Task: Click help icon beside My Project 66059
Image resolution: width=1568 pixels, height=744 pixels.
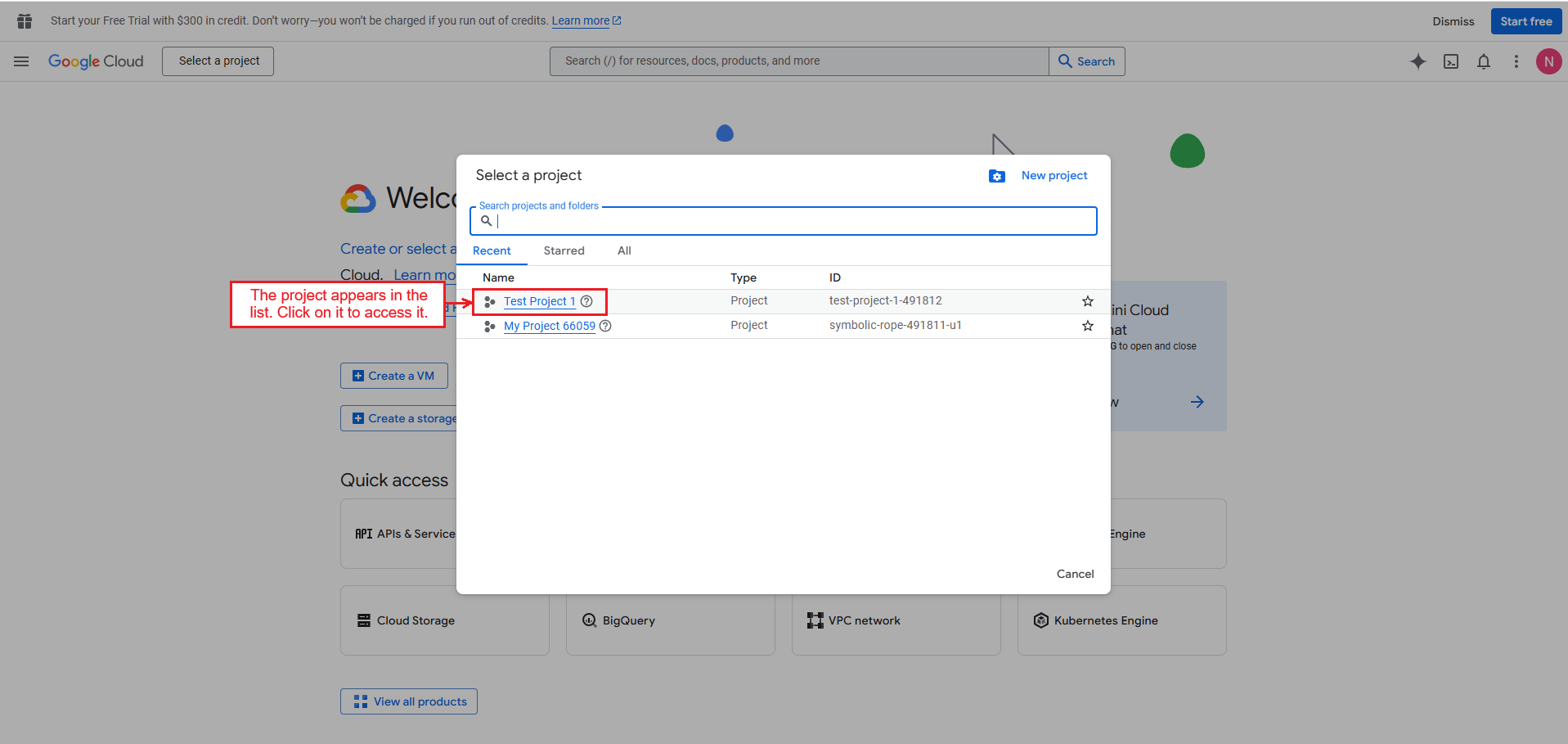Action: [605, 326]
